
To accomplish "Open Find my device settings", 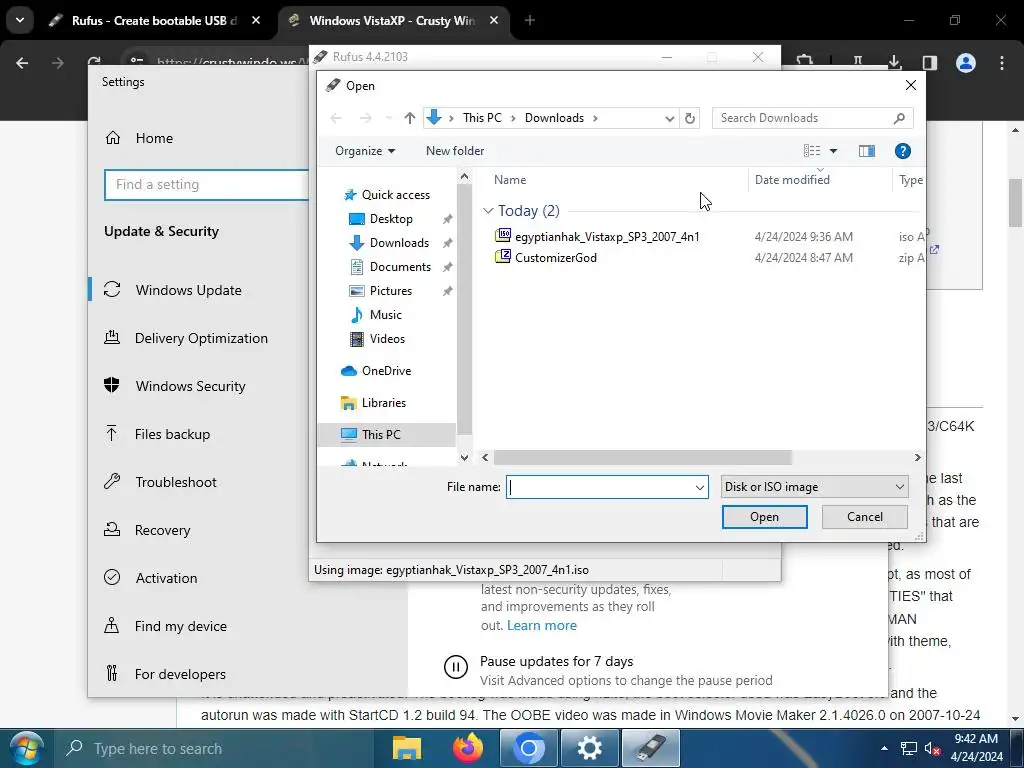I will 180,626.
